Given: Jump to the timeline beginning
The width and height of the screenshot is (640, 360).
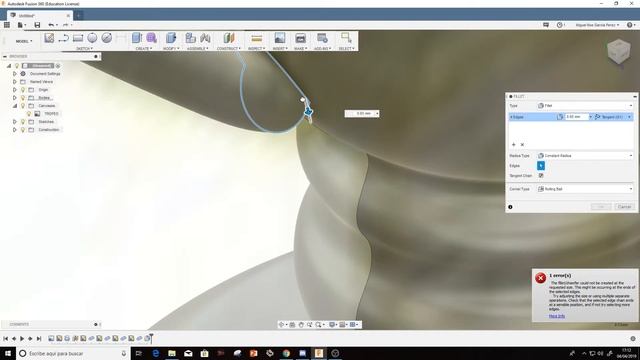Looking at the screenshot, I should pos(6,338).
